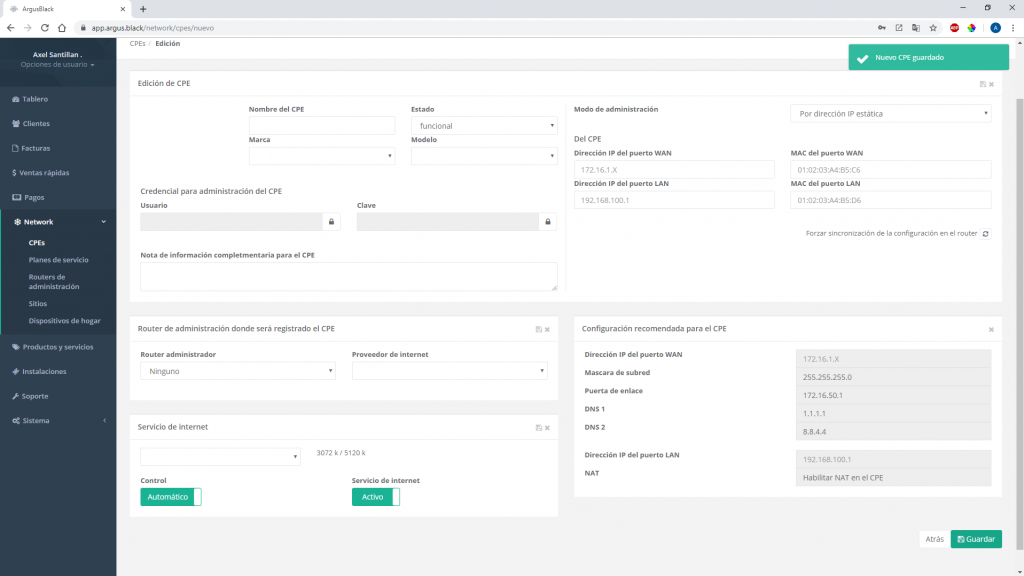This screenshot has width=1024, height=576.
Task: Expand the Sistema sidebar menu
Action: 59,421
